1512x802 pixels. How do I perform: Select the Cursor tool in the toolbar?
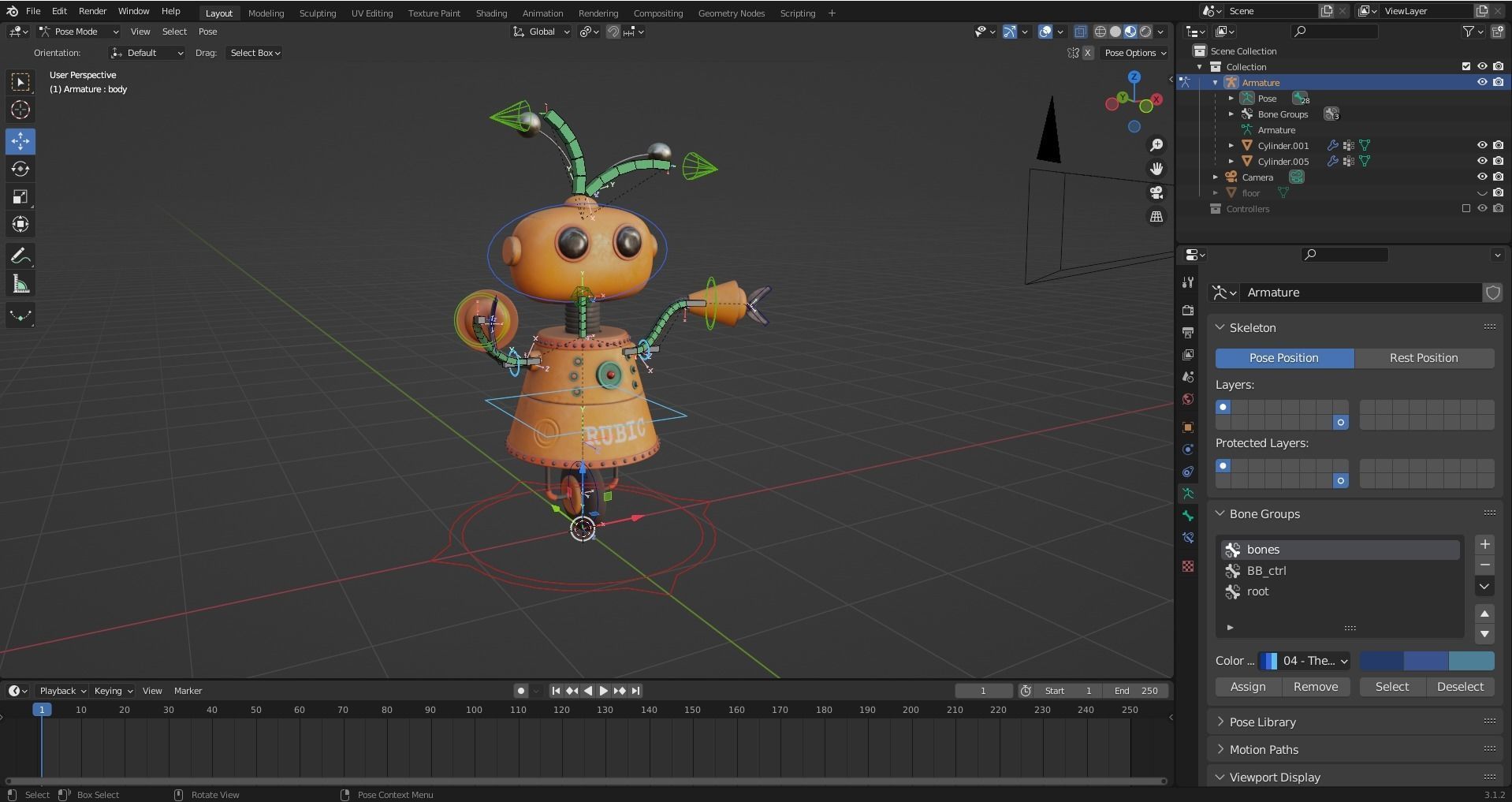(x=20, y=110)
